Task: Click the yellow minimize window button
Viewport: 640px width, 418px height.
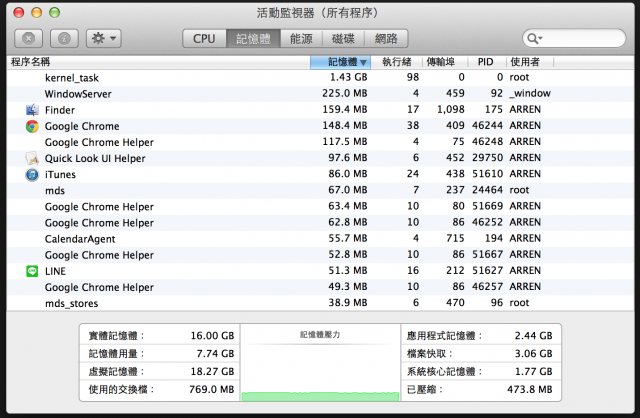Action: (x=37, y=13)
